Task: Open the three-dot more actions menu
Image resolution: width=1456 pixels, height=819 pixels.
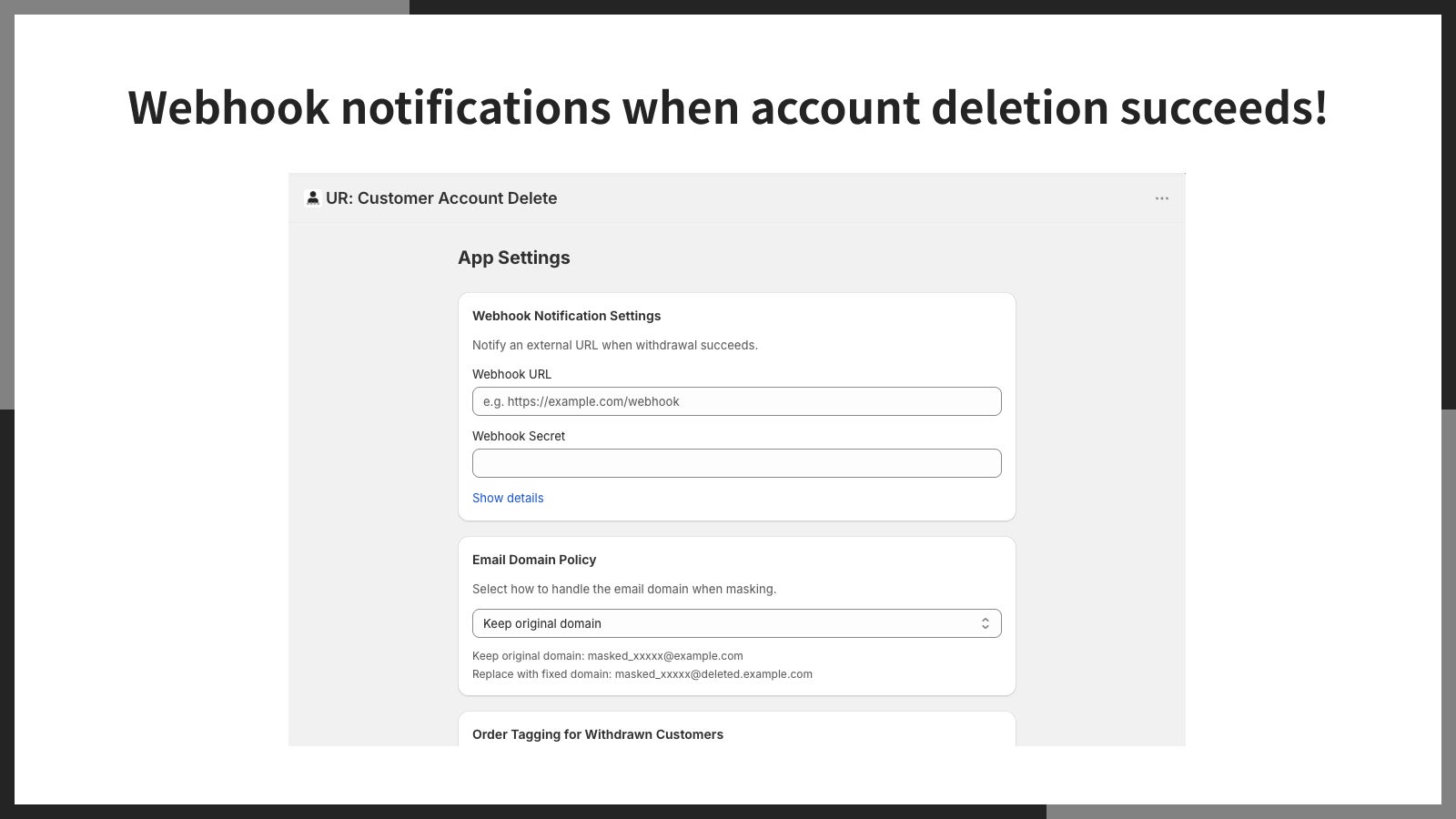Action: 1161,198
